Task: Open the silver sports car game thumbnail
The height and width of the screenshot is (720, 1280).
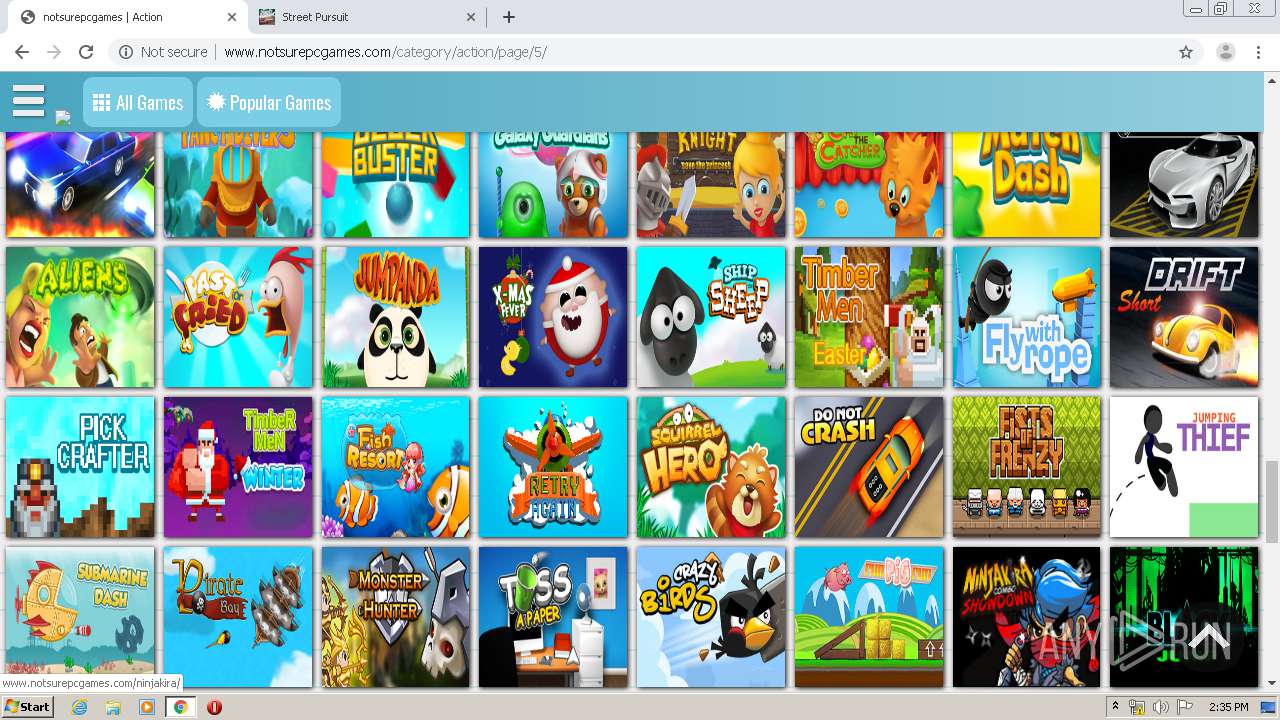Action: point(1184,185)
